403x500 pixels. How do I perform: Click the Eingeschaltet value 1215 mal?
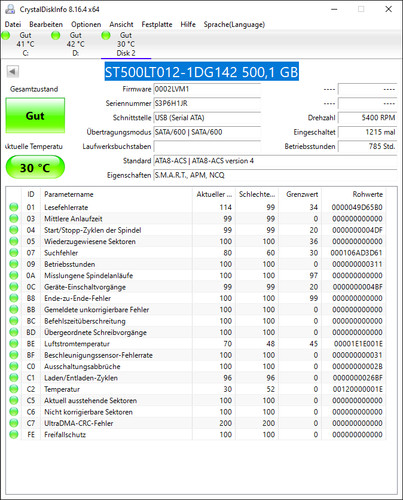pos(367,132)
